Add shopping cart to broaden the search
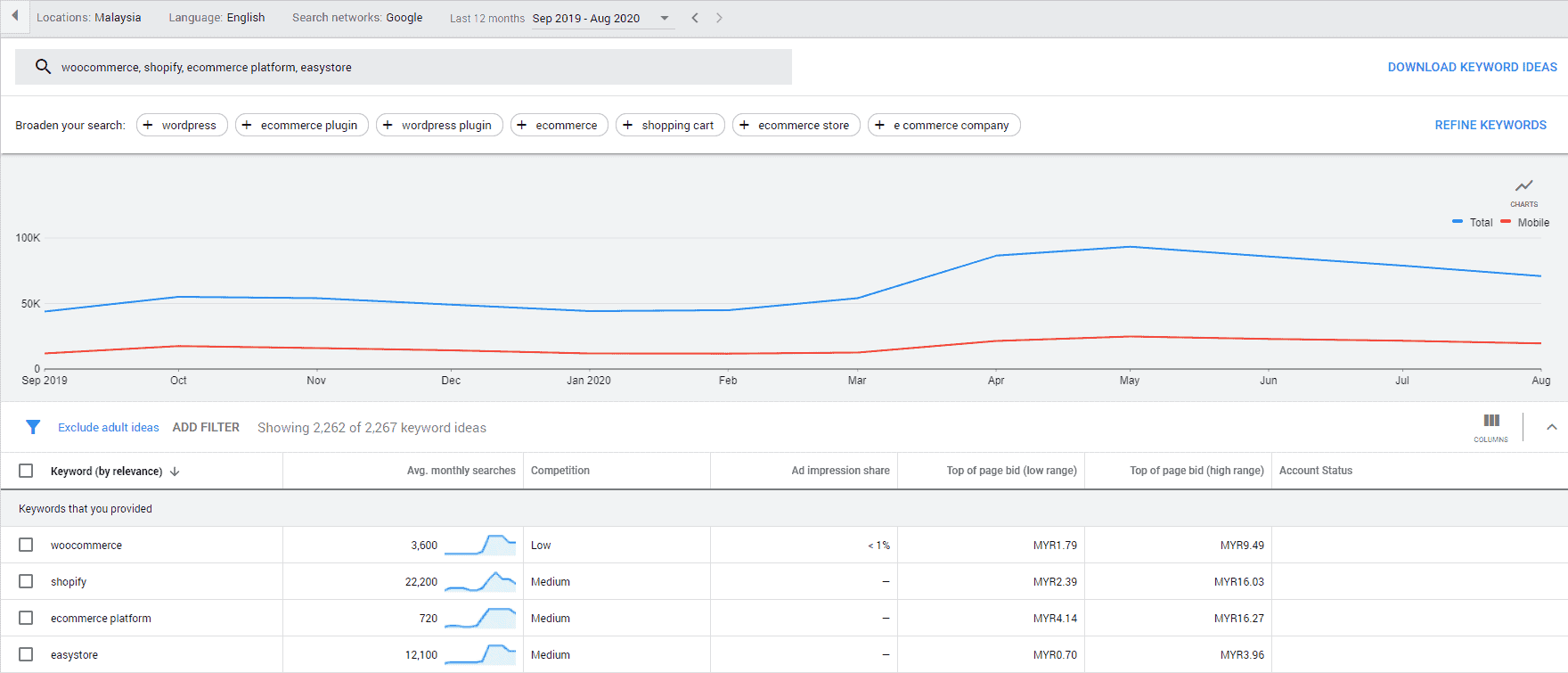 pyautogui.click(x=670, y=125)
